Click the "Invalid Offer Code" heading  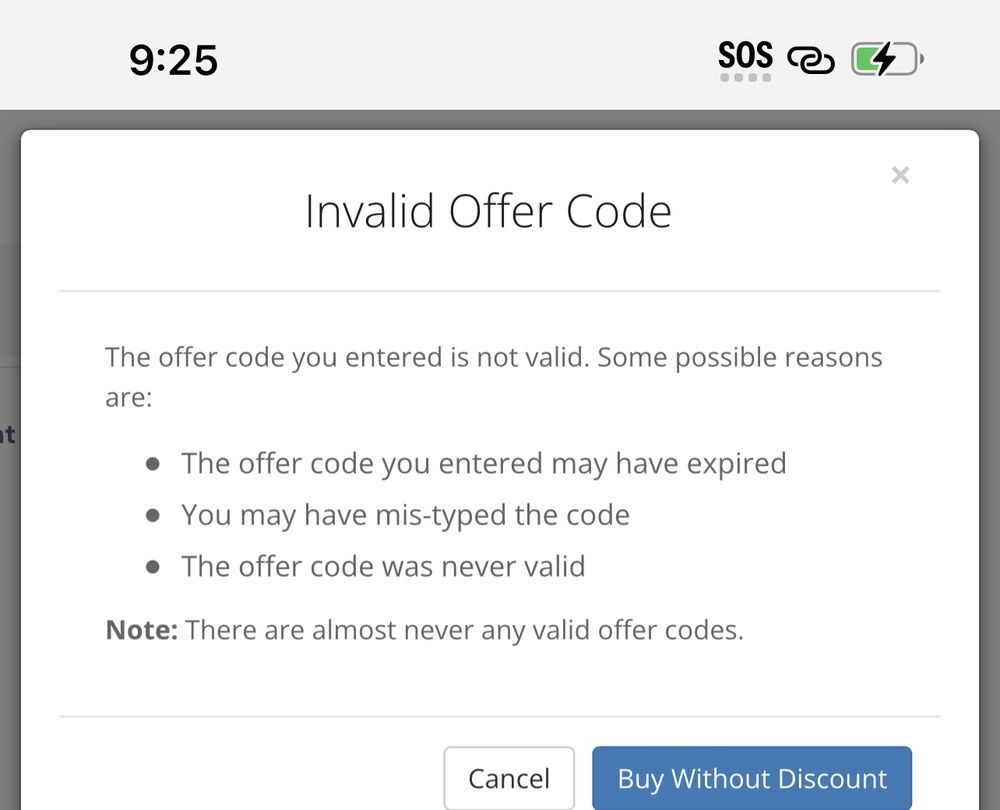(x=488, y=212)
